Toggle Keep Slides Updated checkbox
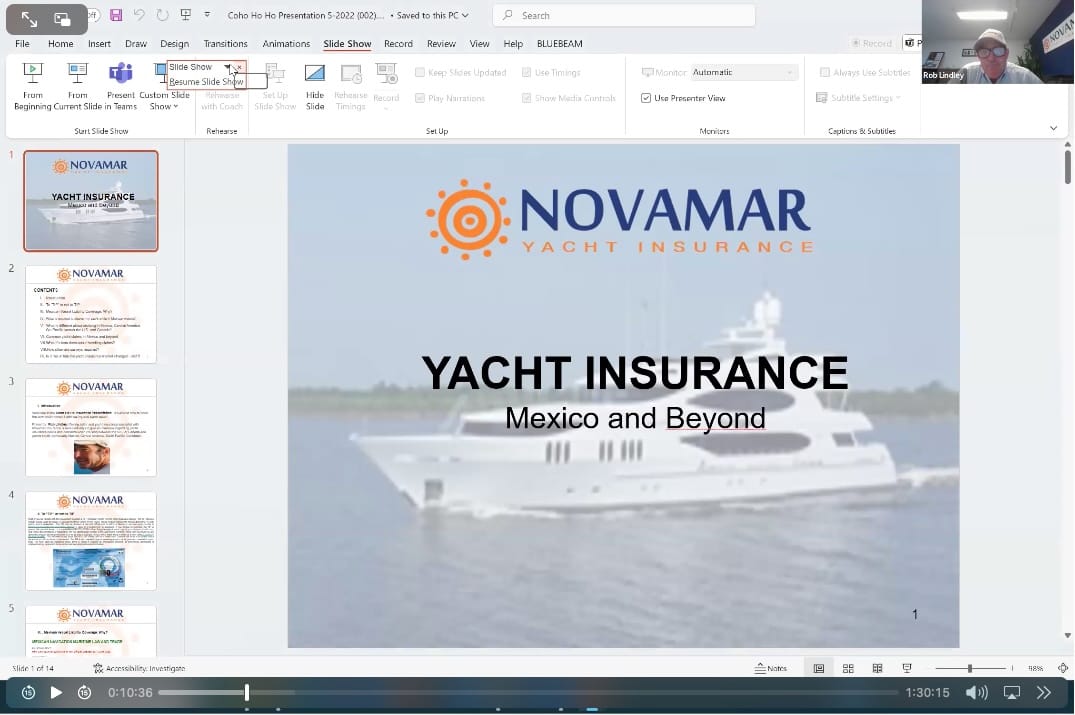Image resolution: width=1075 pixels, height=715 pixels. click(420, 72)
